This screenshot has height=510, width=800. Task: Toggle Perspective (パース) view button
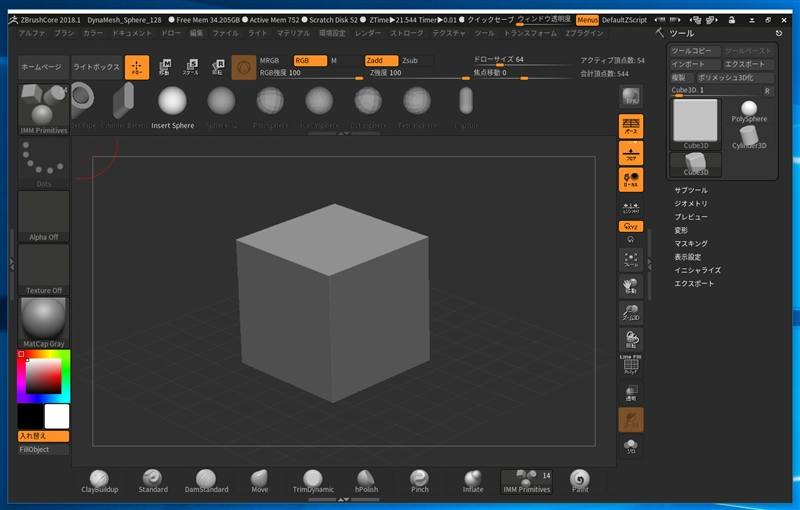[x=631, y=126]
